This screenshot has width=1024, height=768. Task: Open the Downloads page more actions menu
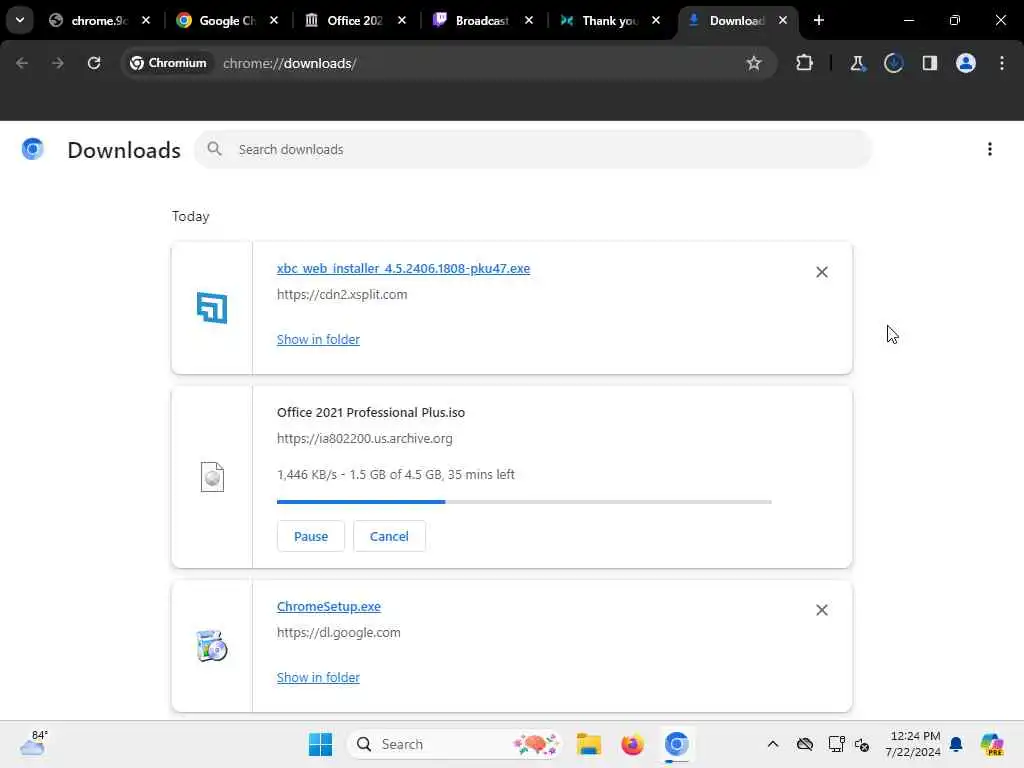point(989,150)
